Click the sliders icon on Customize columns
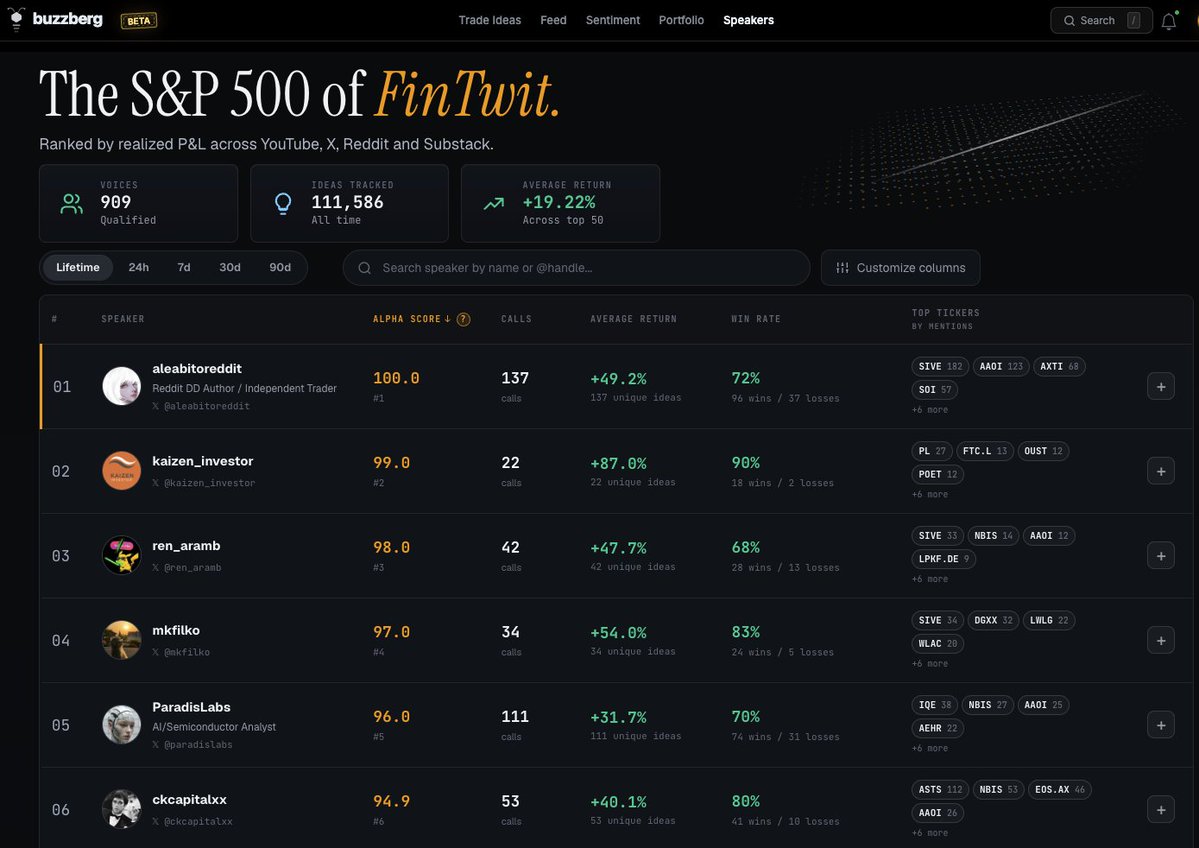This screenshot has width=1199, height=848. tap(842, 268)
